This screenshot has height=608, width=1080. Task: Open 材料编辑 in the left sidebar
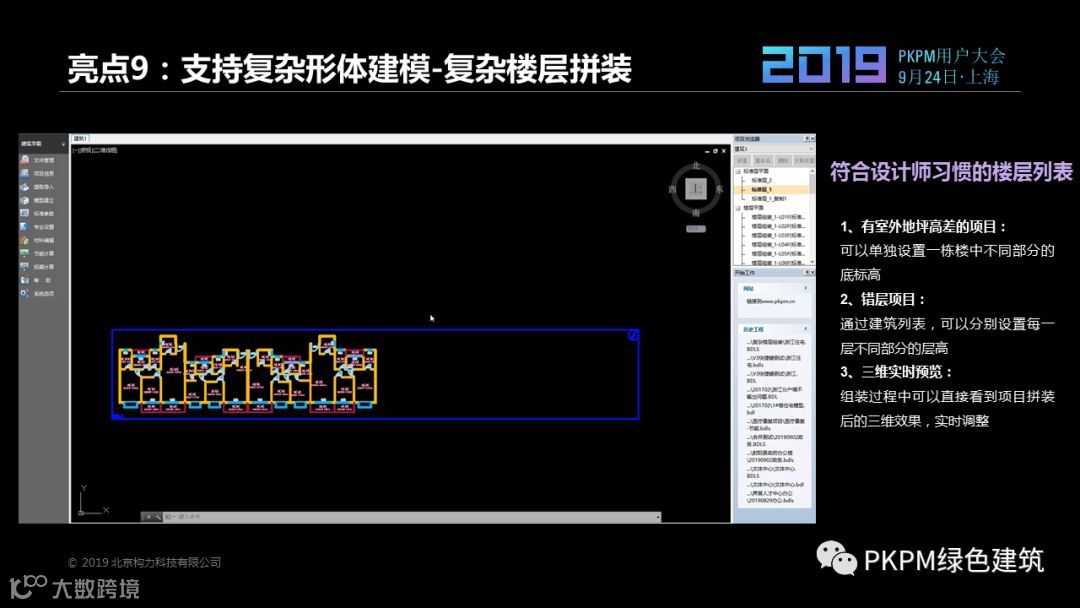point(38,240)
